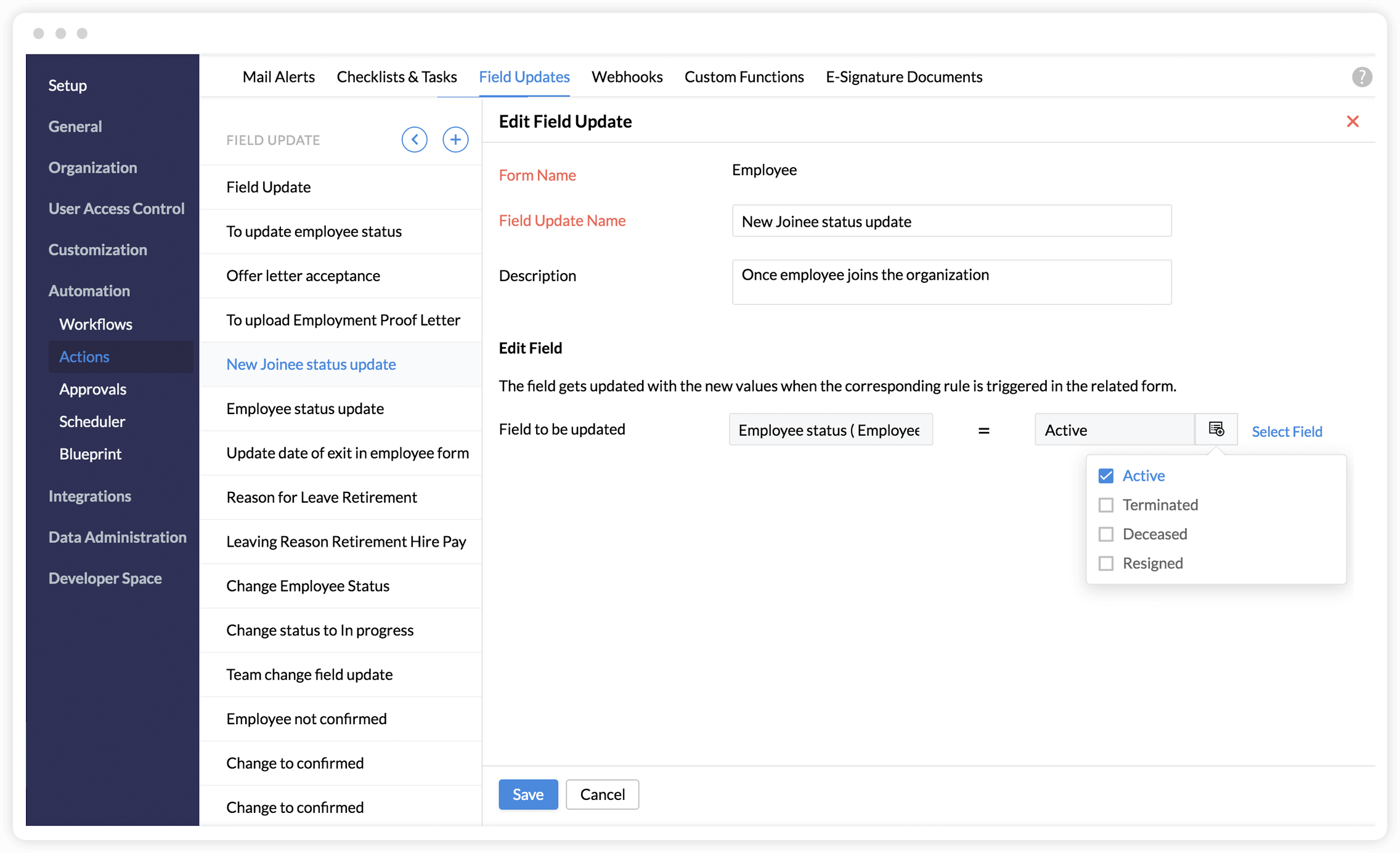1400x853 pixels.
Task: Open the Webhooks tab
Action: (x=627, y=76)
